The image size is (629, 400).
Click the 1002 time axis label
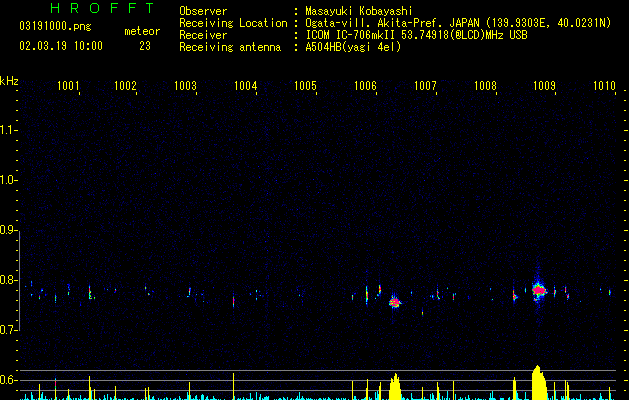click(126, 86)
